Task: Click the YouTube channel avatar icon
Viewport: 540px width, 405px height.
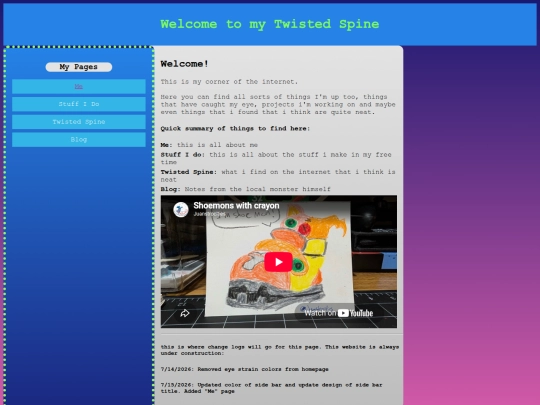Action: (181, 209)
